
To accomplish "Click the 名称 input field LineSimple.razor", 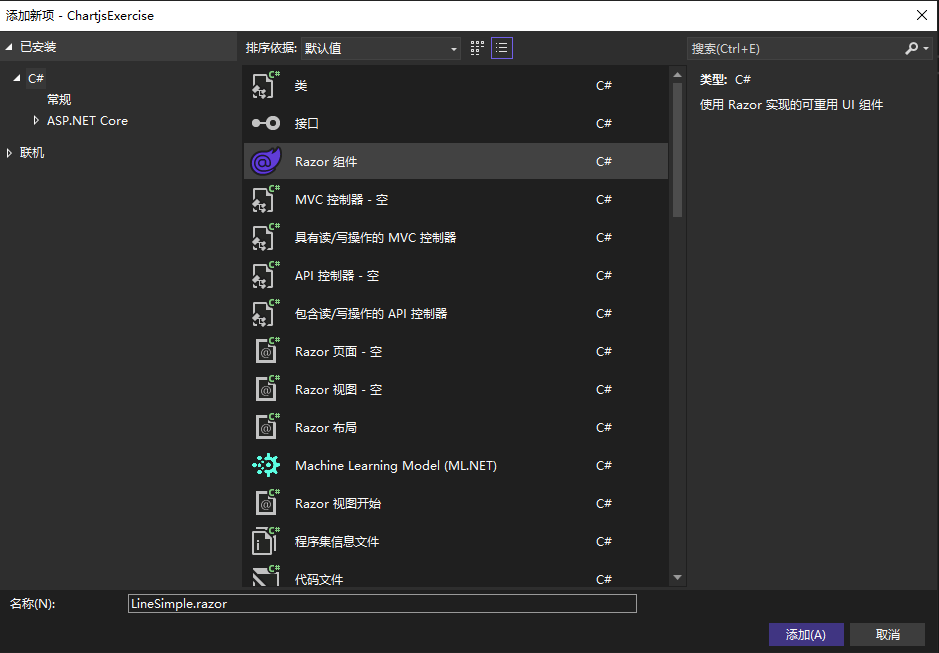I will [382, 603].
